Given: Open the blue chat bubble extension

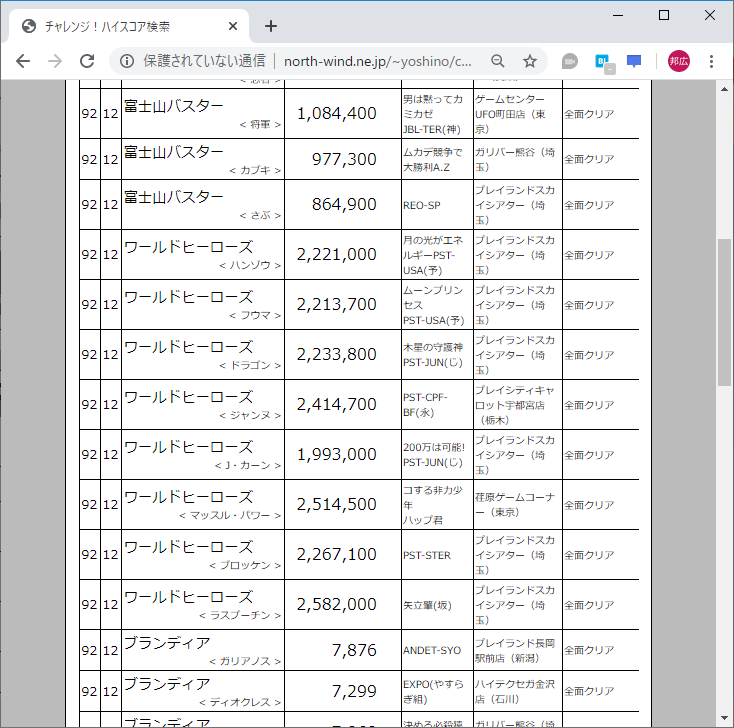Looking at the screenshot, I should 634,61.
